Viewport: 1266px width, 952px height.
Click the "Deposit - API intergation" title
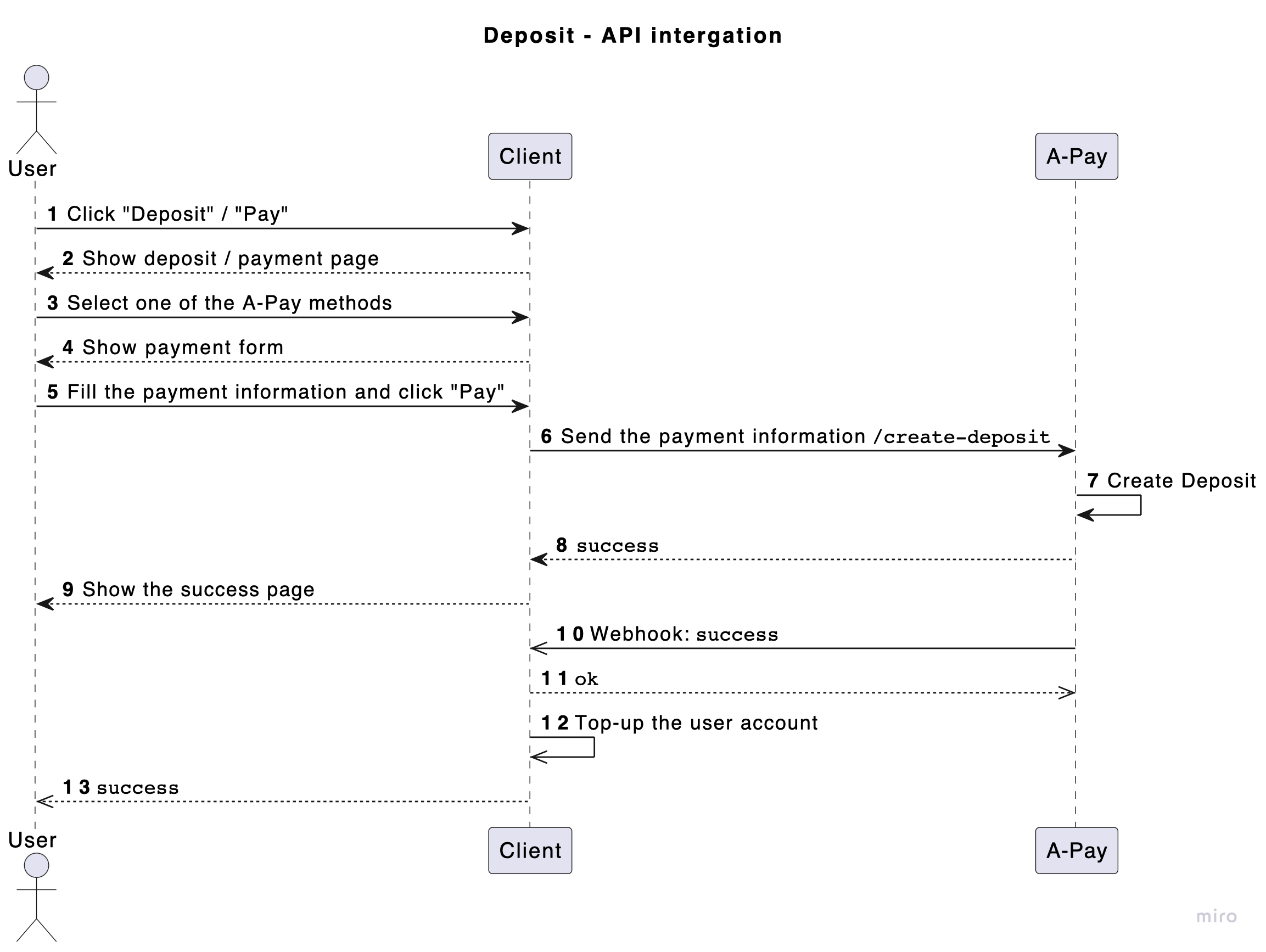632,36
